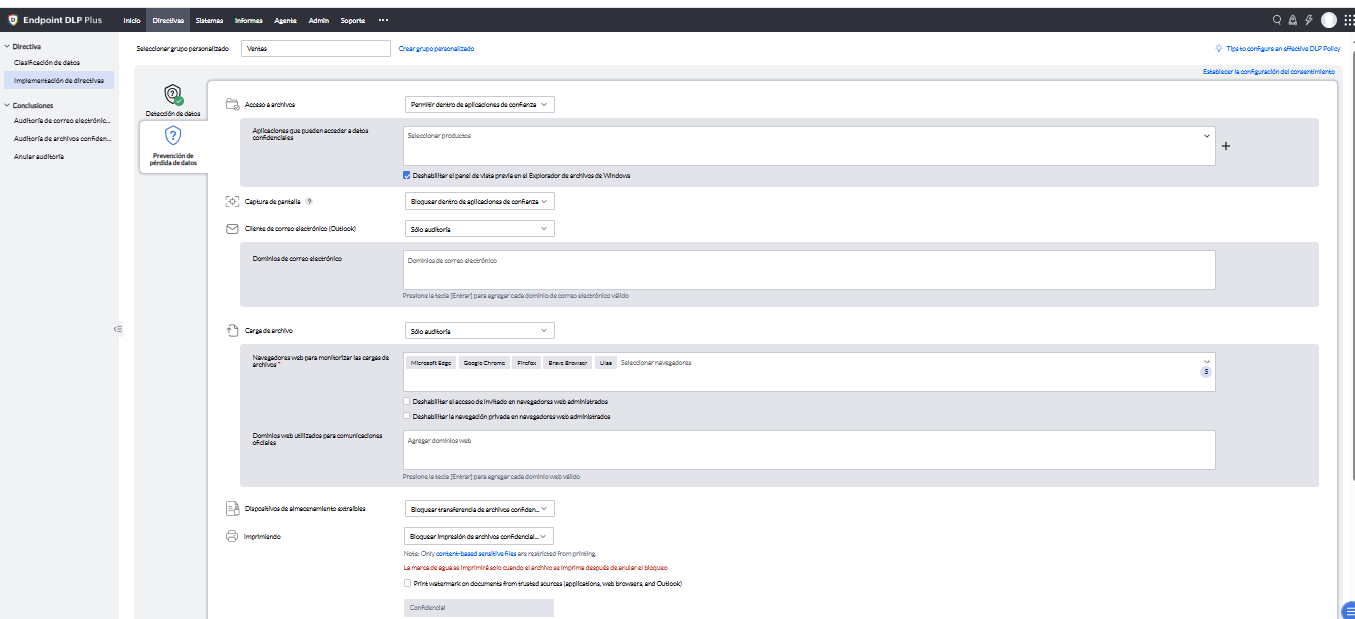Viewport: 1355px width, 619px height.
Task: Go to the Agente menu
Action: click(285, 20)
